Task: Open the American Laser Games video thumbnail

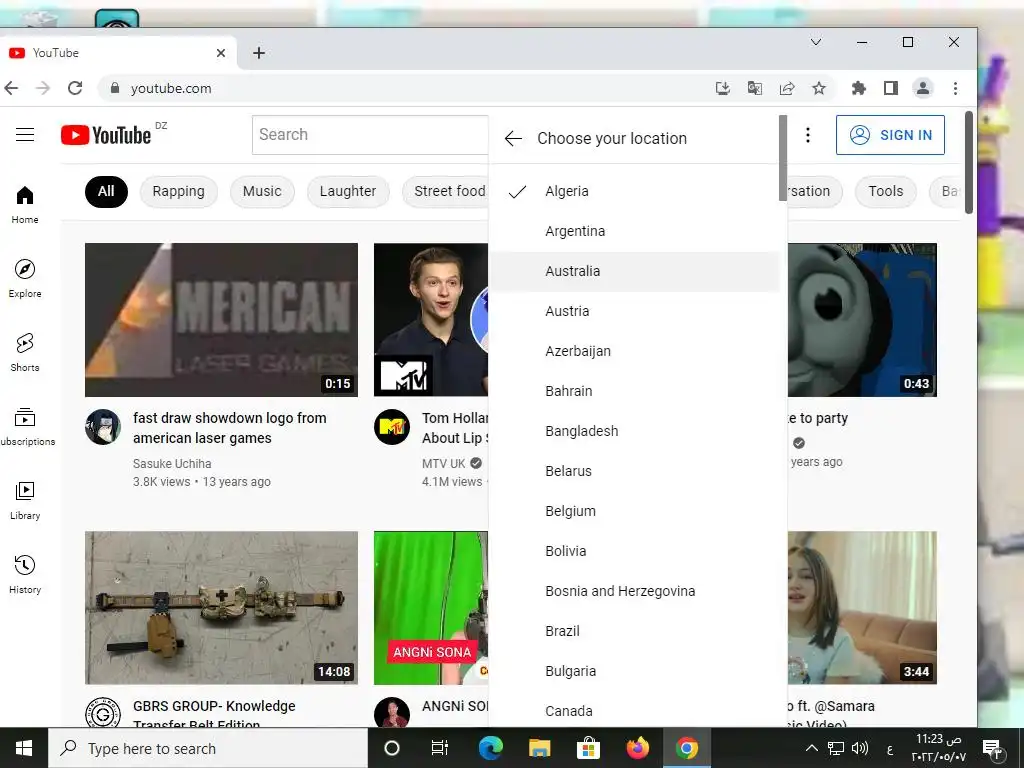Action: tap(221, 320)
